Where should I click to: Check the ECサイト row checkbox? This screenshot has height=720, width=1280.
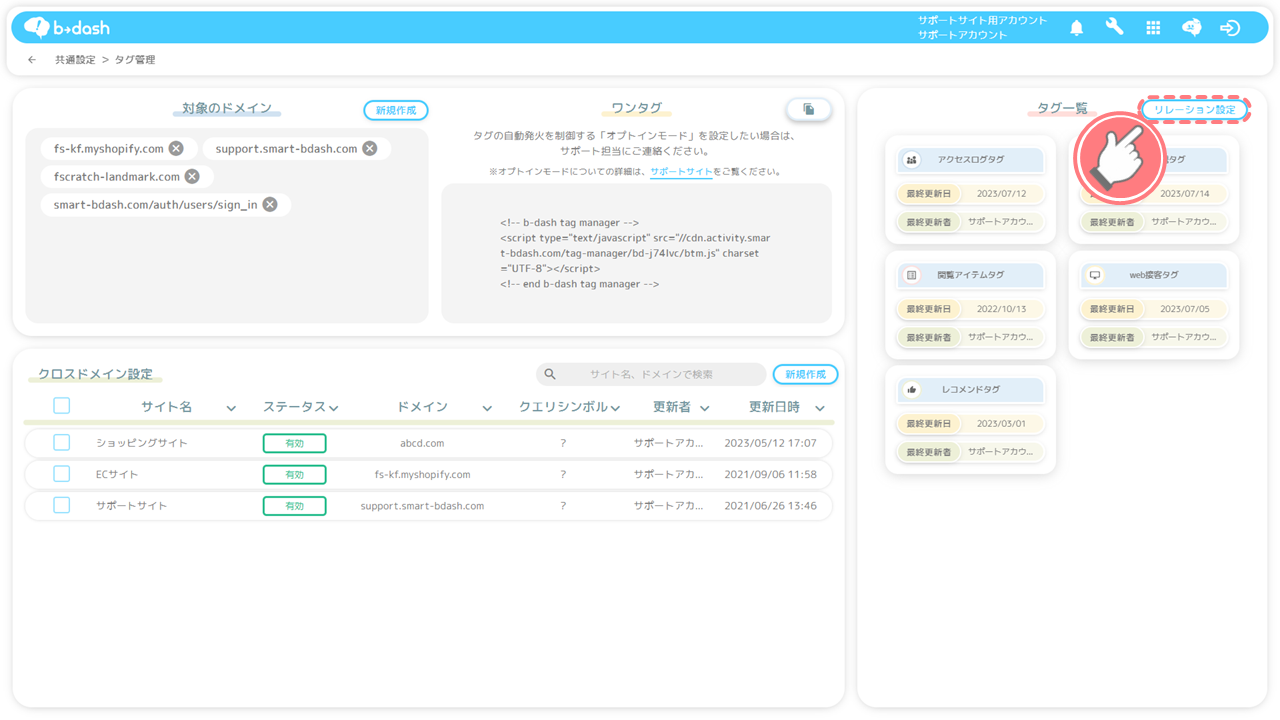pos(62,474)
